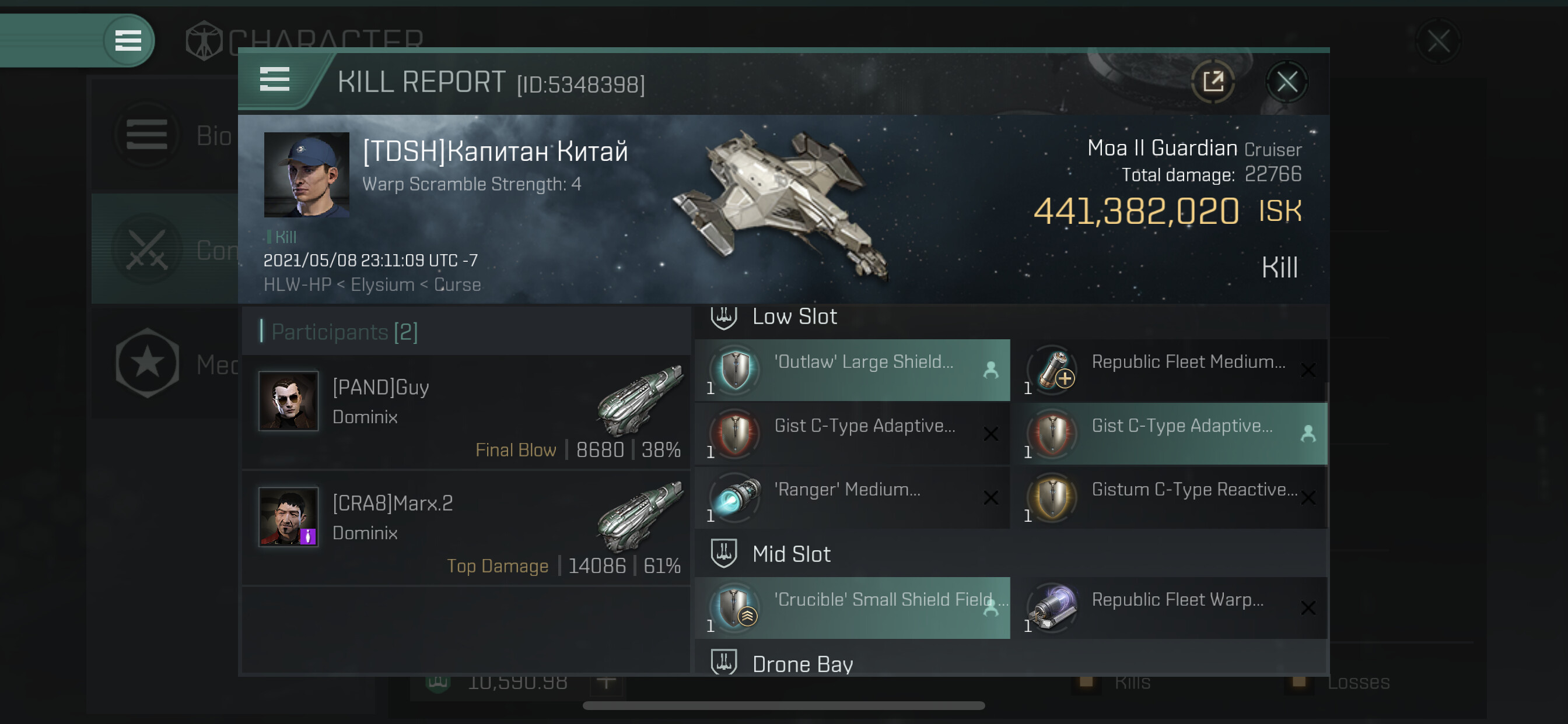Close the Kill Report window
The height and width of the screenshot is (724, 1568).
click(1286, 82)
